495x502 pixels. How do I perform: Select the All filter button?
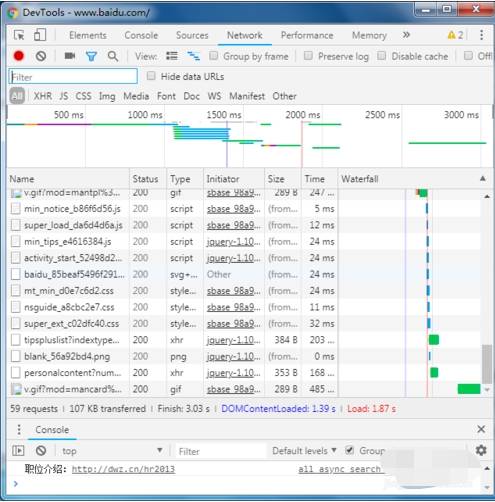(17, 96)
